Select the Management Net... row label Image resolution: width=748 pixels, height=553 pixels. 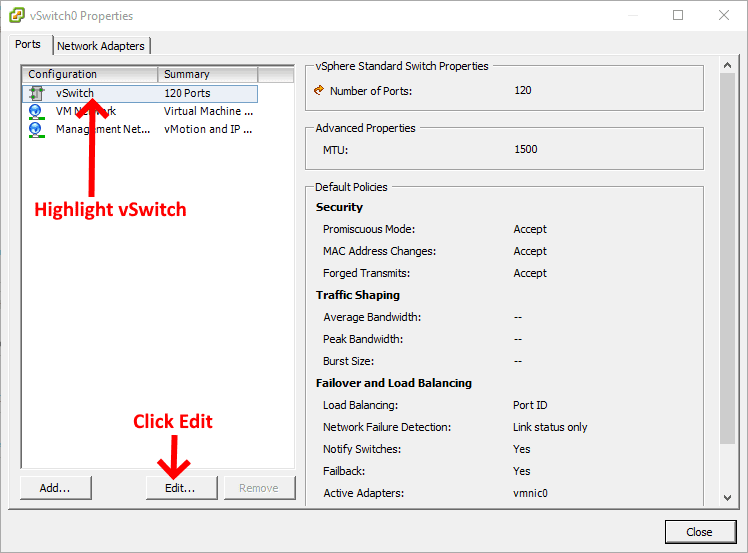click(103, 129)
